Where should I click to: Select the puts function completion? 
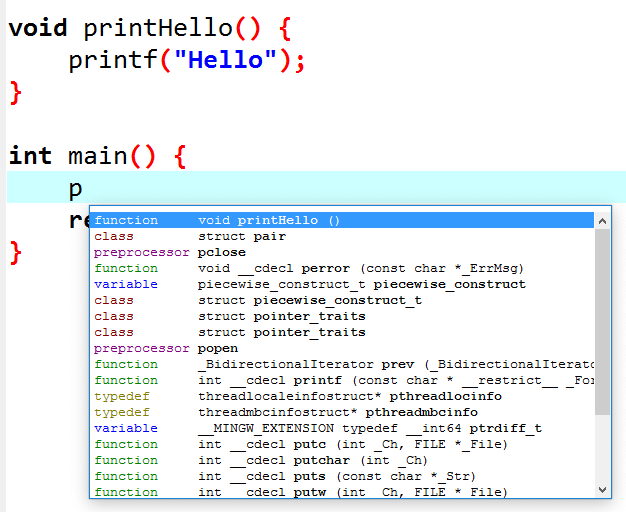pyautogui.click(x=342, y=476)
